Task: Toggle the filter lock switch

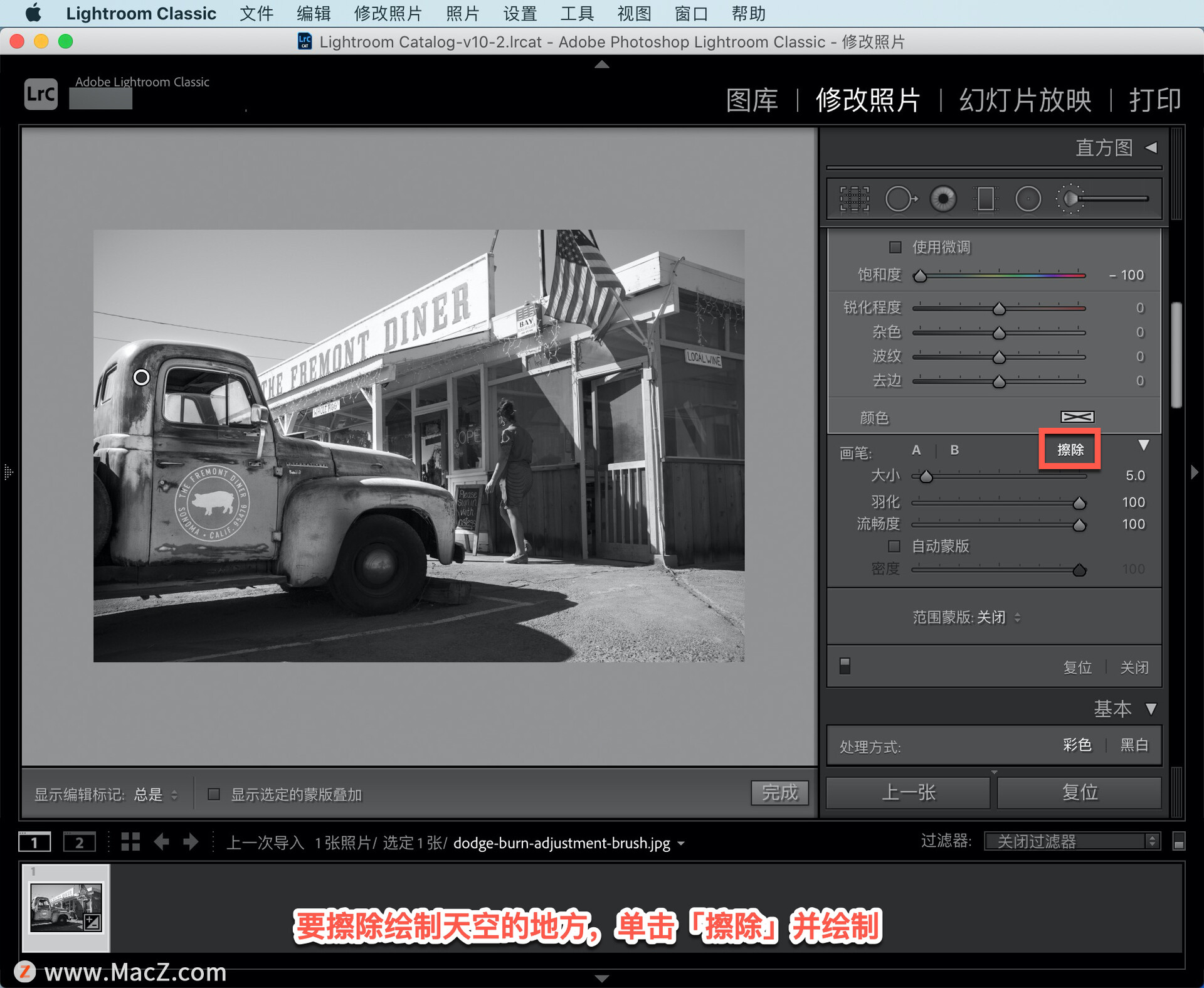Action: [x=1178, y=841]
